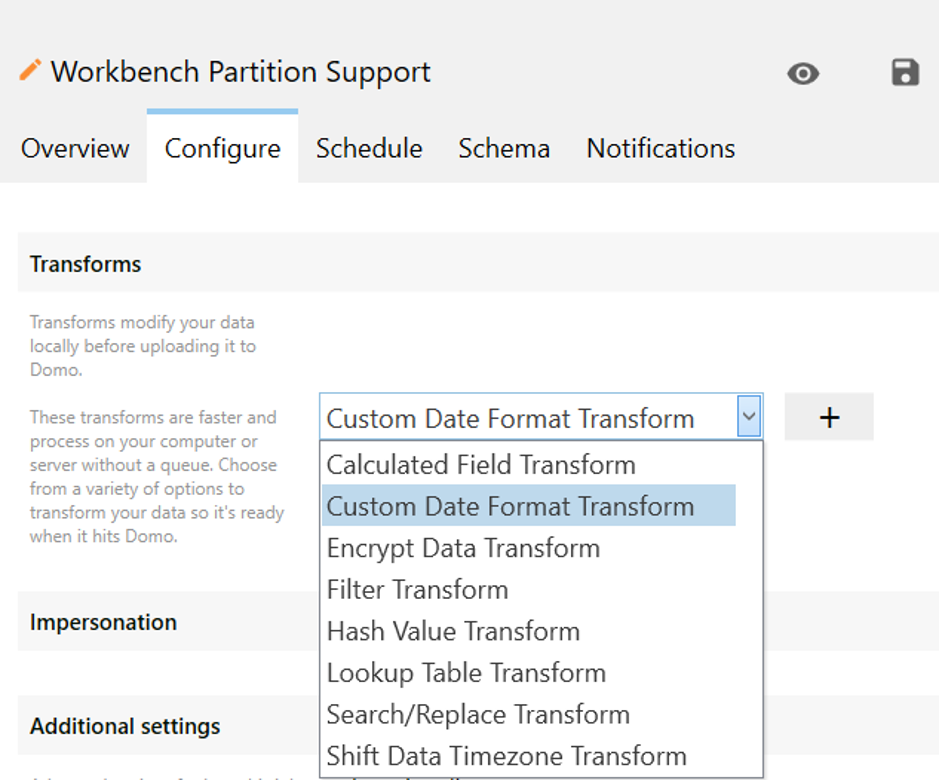
Task: Switch to the Overview tab
Action: (x=75, y=148)
